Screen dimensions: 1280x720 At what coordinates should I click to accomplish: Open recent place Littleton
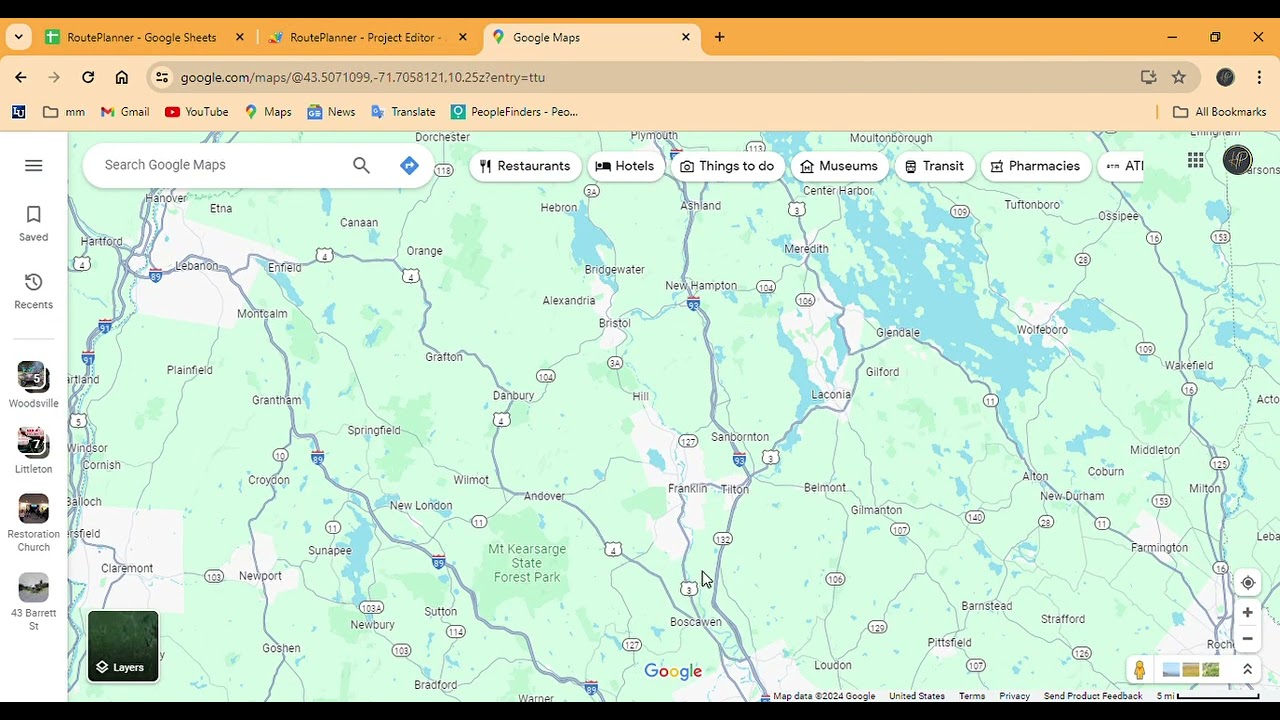tap(33, 451)
